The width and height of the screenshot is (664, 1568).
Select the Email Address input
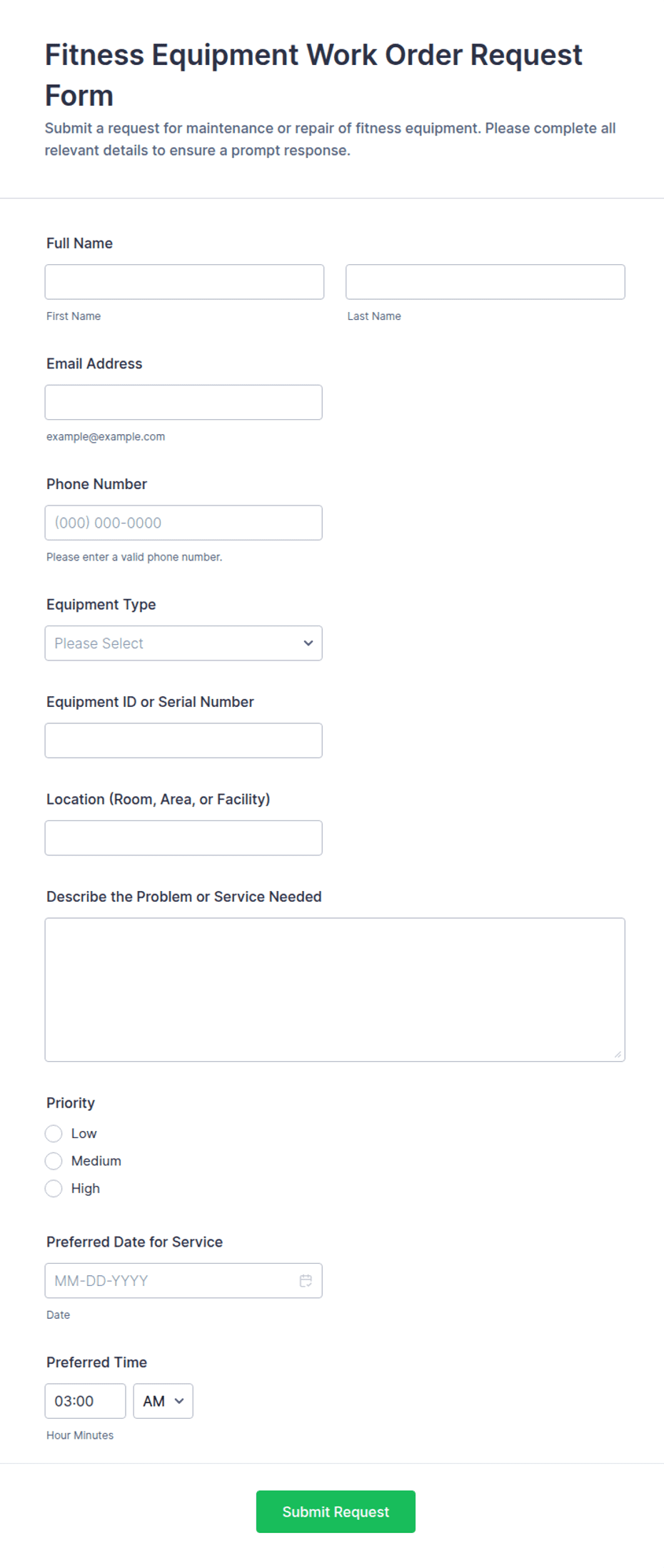[x=183, y=403]
